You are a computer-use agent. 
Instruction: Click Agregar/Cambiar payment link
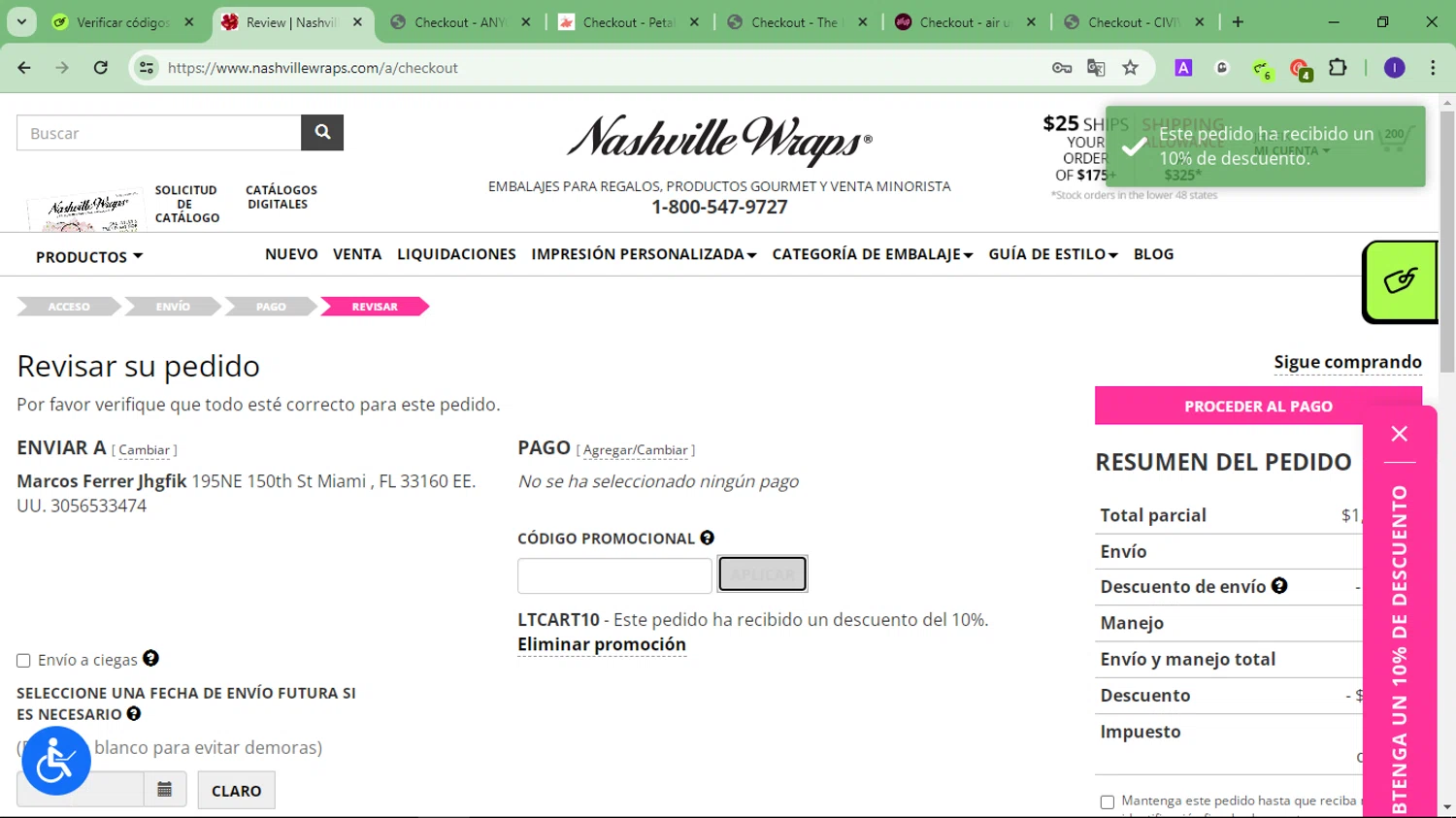click(x=636, y=450)
